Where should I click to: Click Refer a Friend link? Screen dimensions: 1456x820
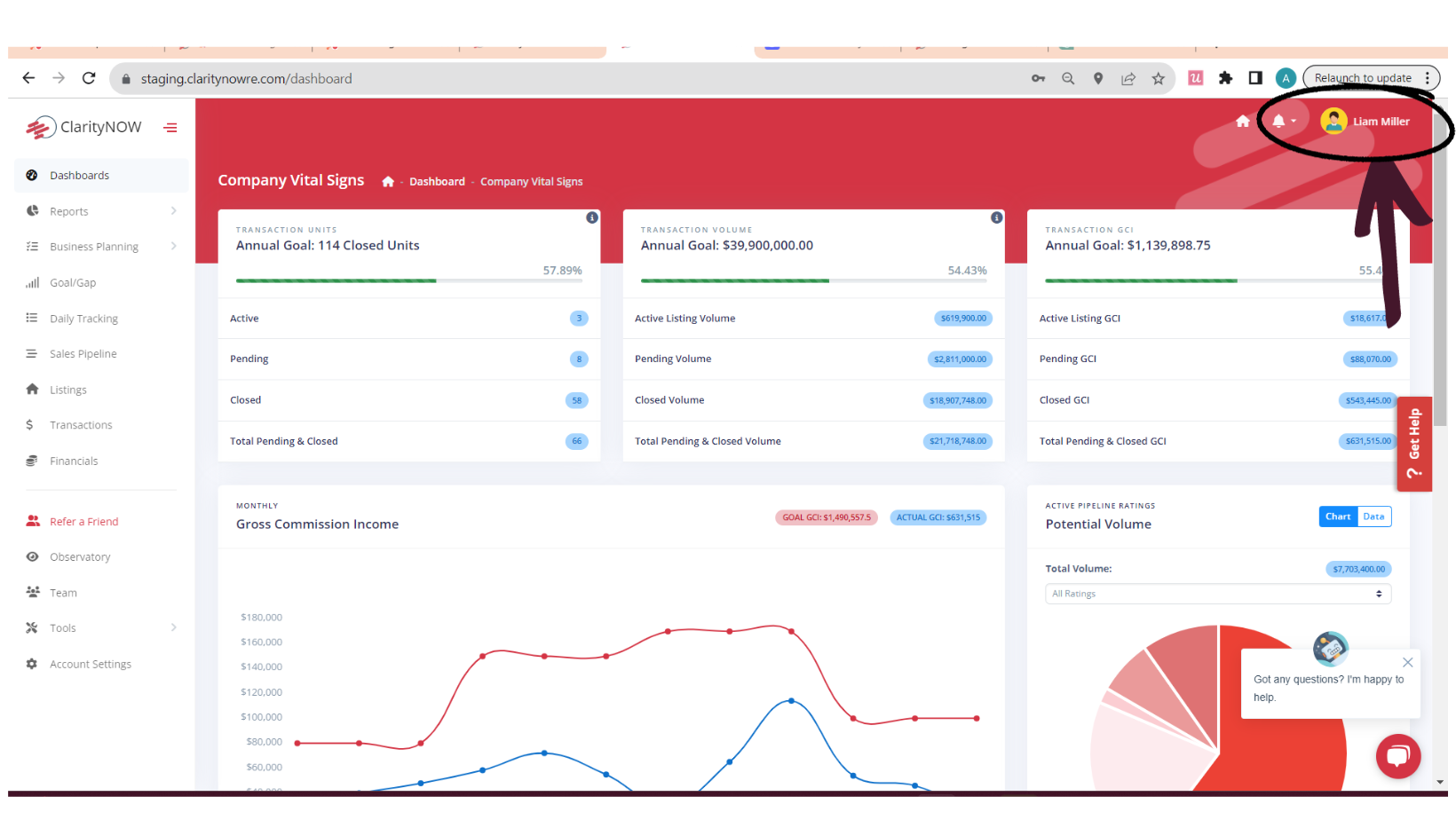83,522
